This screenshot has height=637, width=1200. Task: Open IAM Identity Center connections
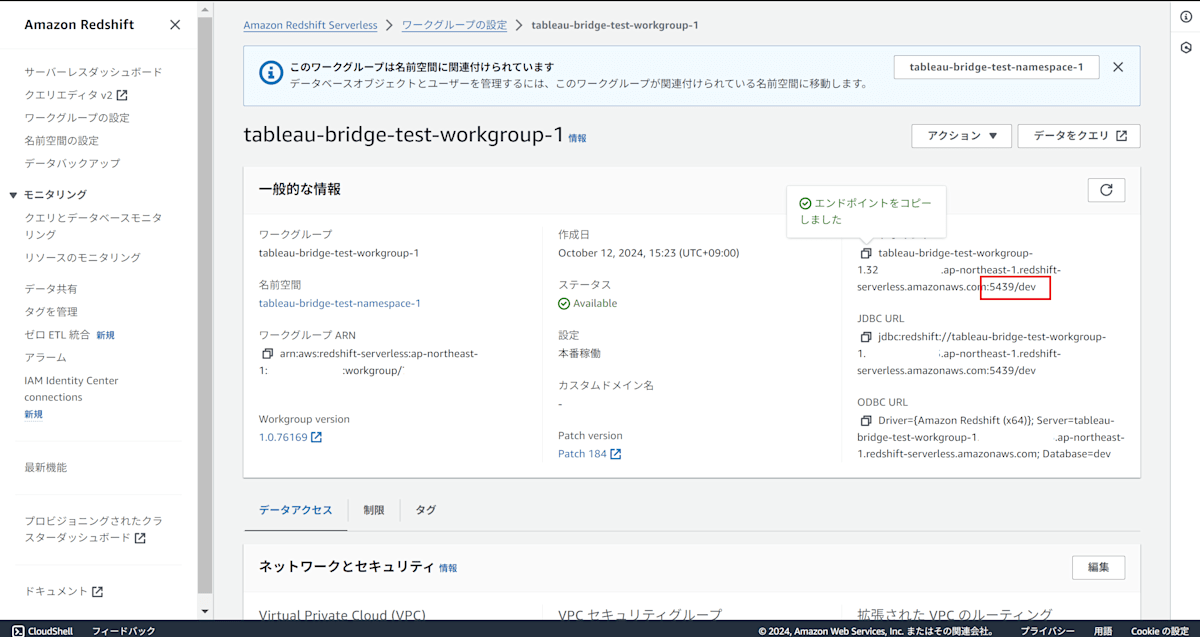(x=71, y=389)
